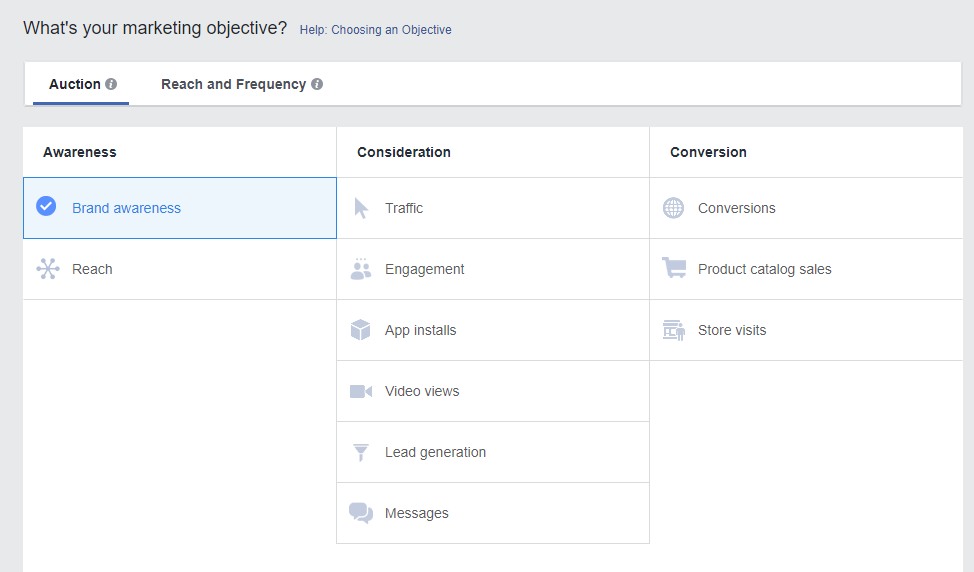Click the Traffic cursor icon

pos(361,208)
